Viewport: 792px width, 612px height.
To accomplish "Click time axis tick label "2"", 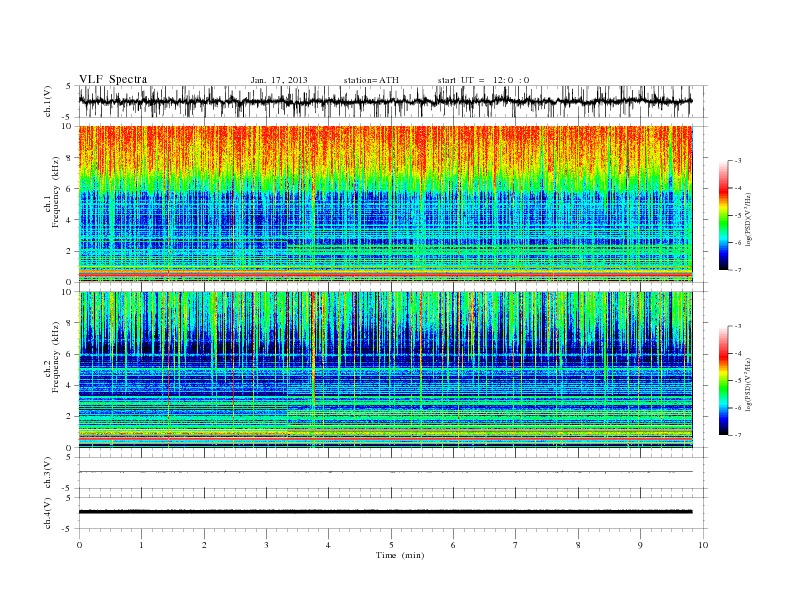I will pos(204,545).
